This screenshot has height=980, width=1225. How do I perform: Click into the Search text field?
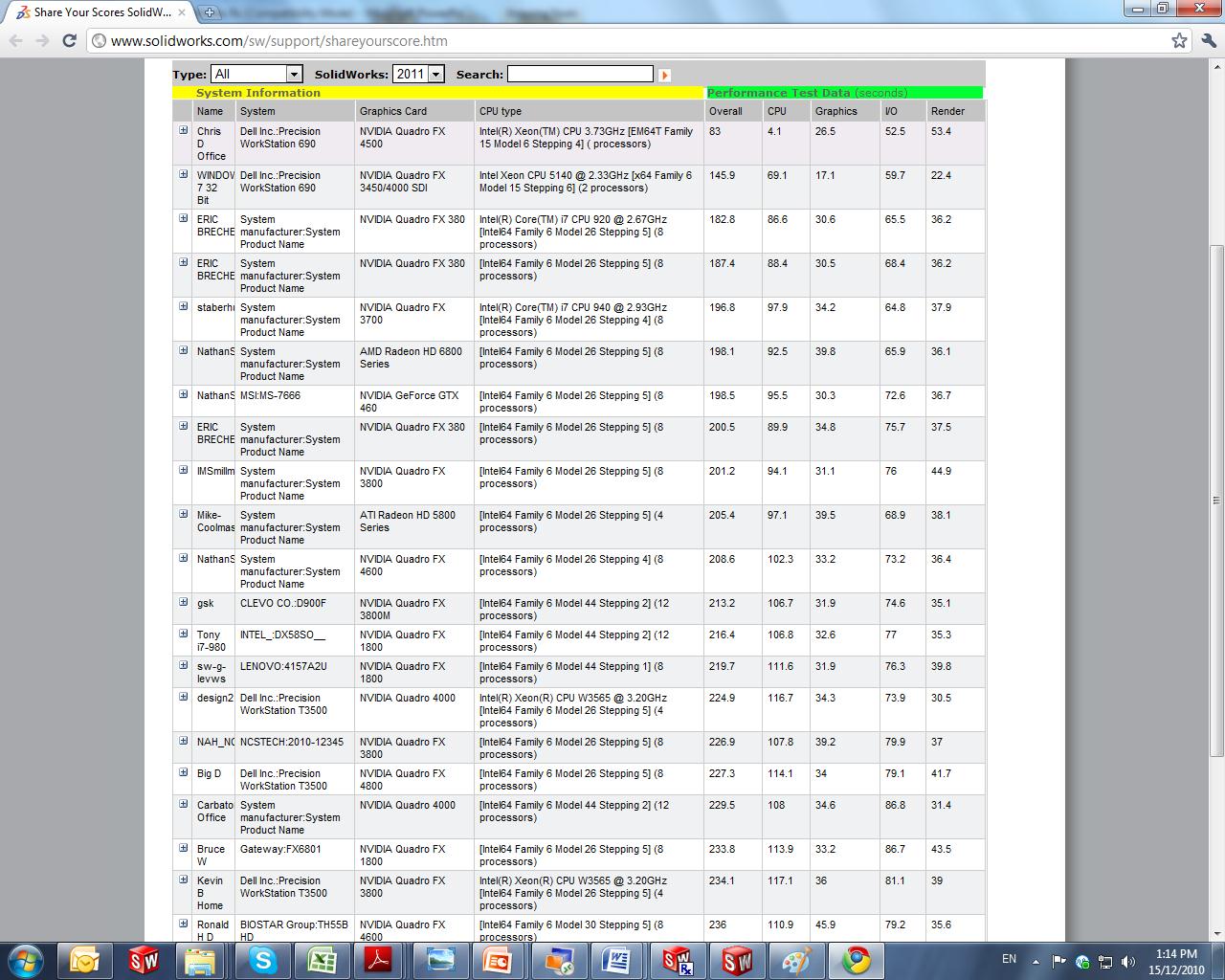[580, 74]
